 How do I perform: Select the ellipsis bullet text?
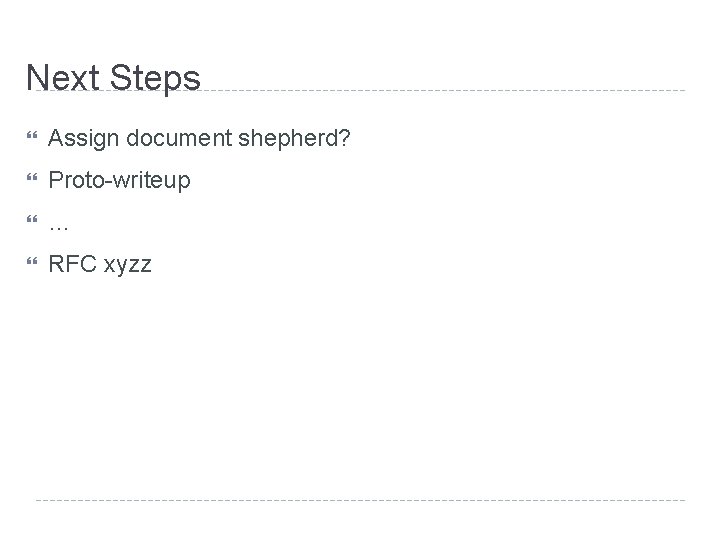point(58,227)
